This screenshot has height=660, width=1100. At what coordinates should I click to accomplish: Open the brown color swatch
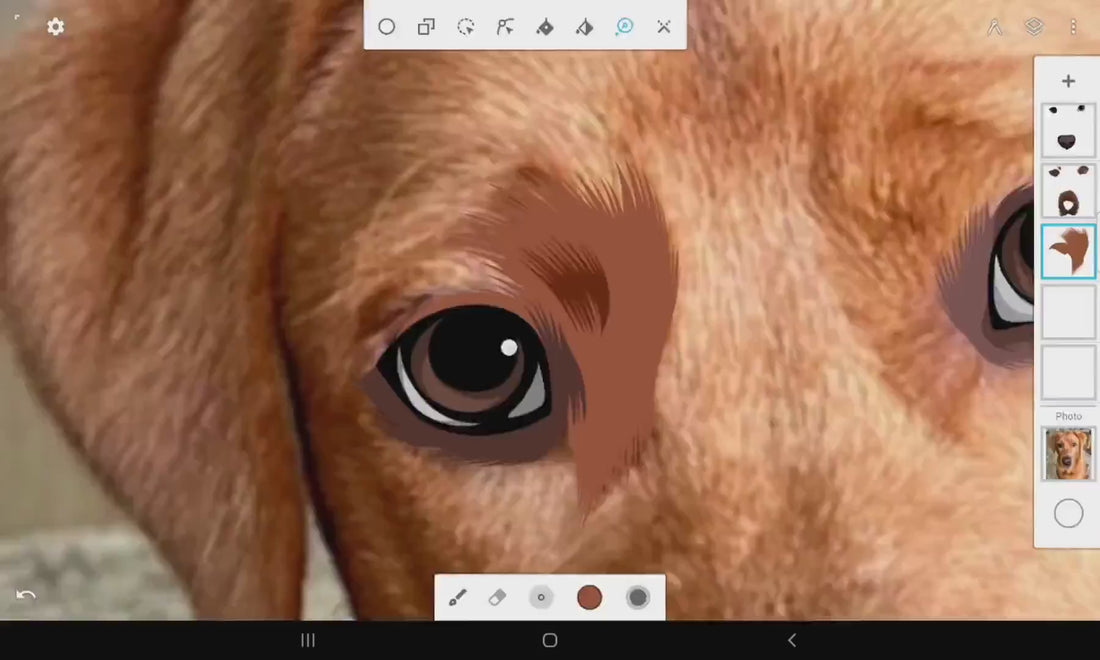point(590,598)
